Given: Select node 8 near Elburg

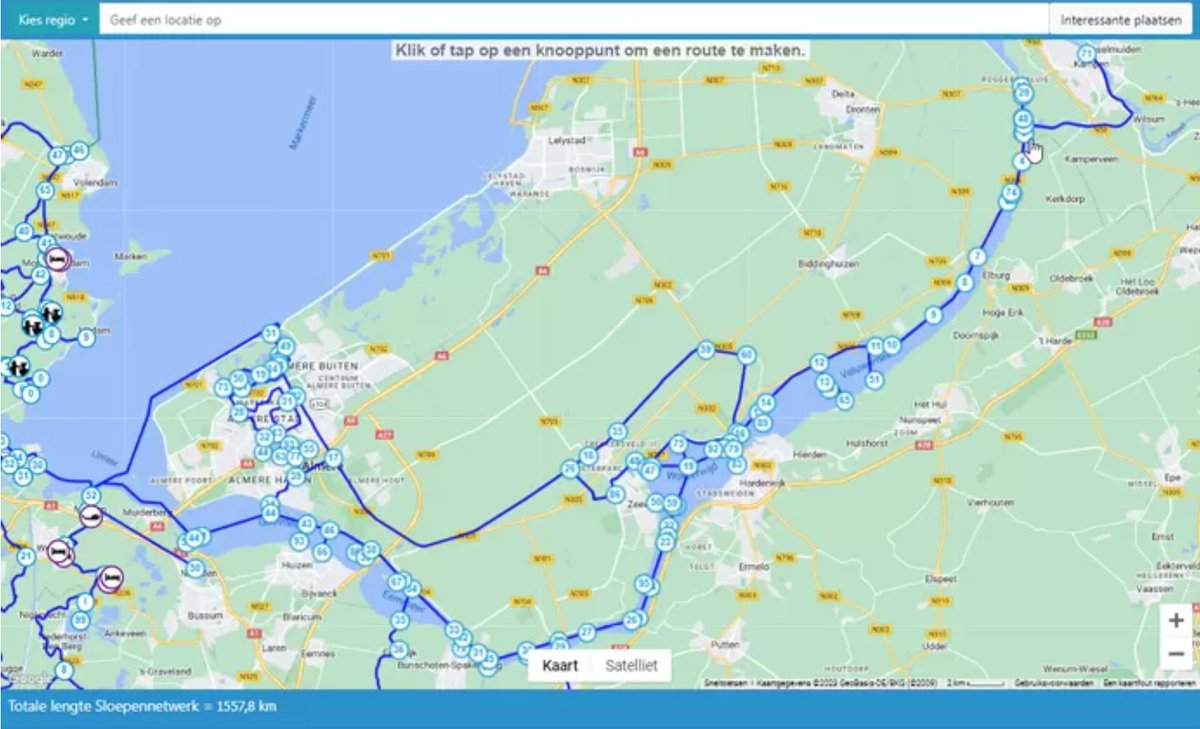Looking at the screenshot, I should [x=964, y=283].
